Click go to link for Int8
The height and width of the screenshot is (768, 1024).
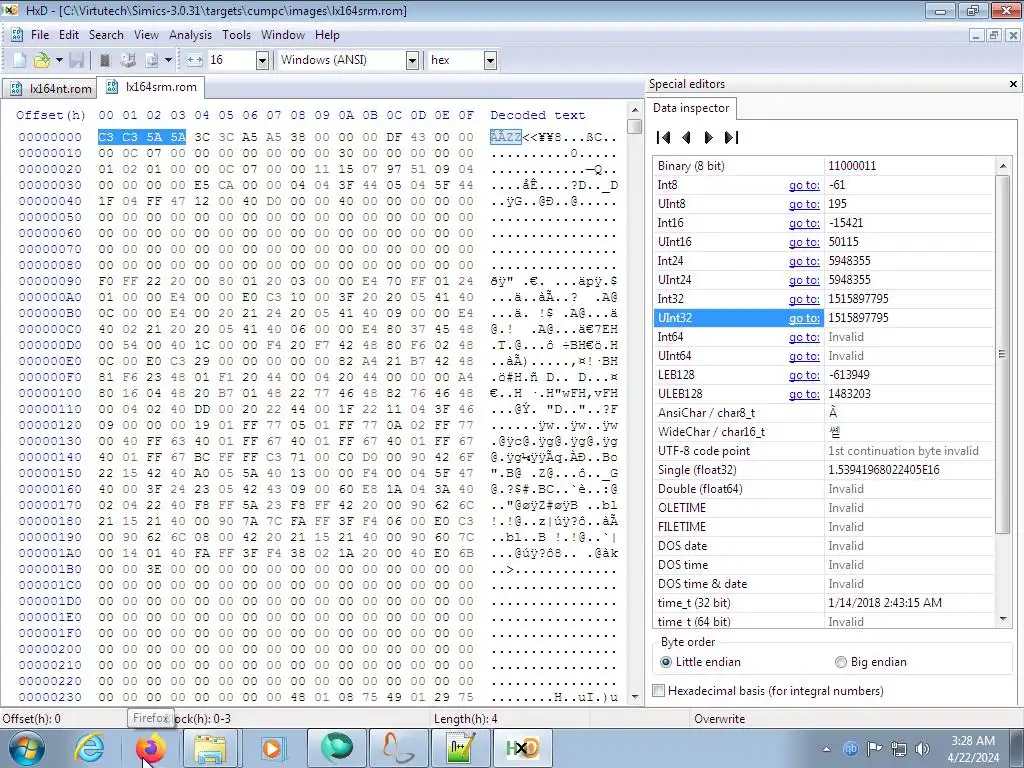point(804,185)
